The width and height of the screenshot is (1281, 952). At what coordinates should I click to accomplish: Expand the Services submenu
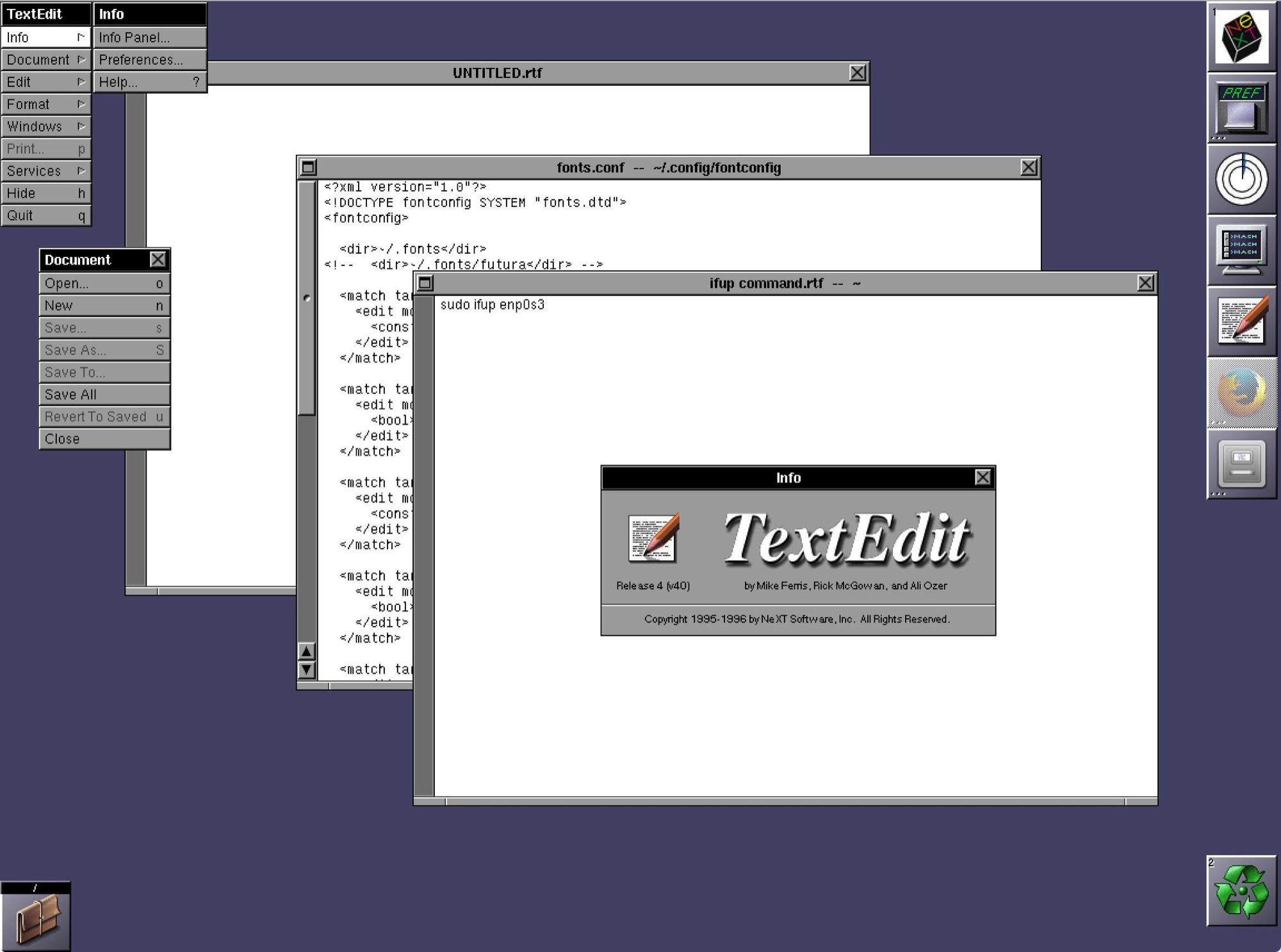(46, 171)
